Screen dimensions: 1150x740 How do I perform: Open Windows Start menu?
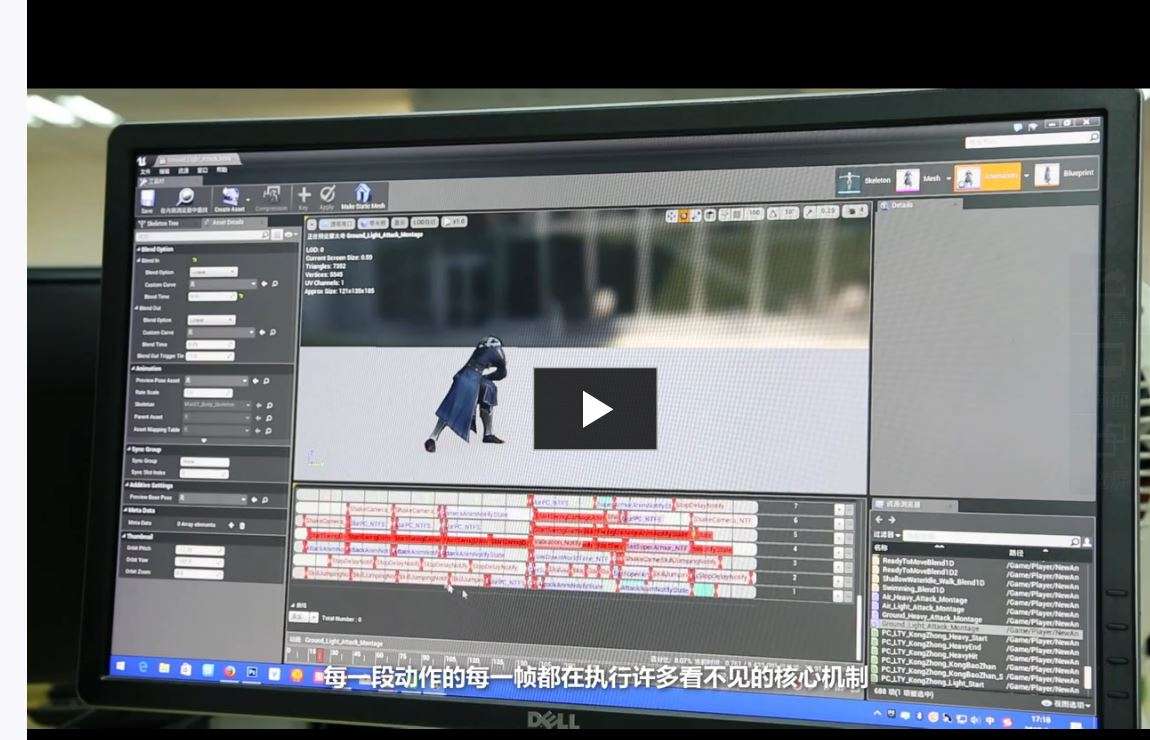click(x=120, y=666)
